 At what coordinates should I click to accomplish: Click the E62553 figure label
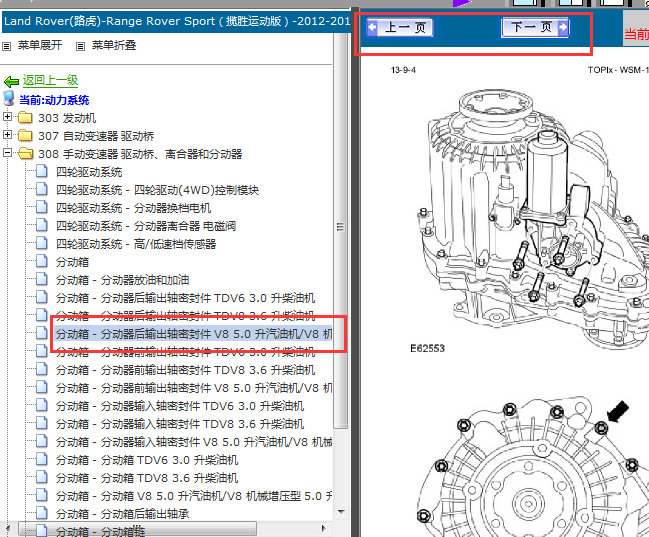coord(427,349)
